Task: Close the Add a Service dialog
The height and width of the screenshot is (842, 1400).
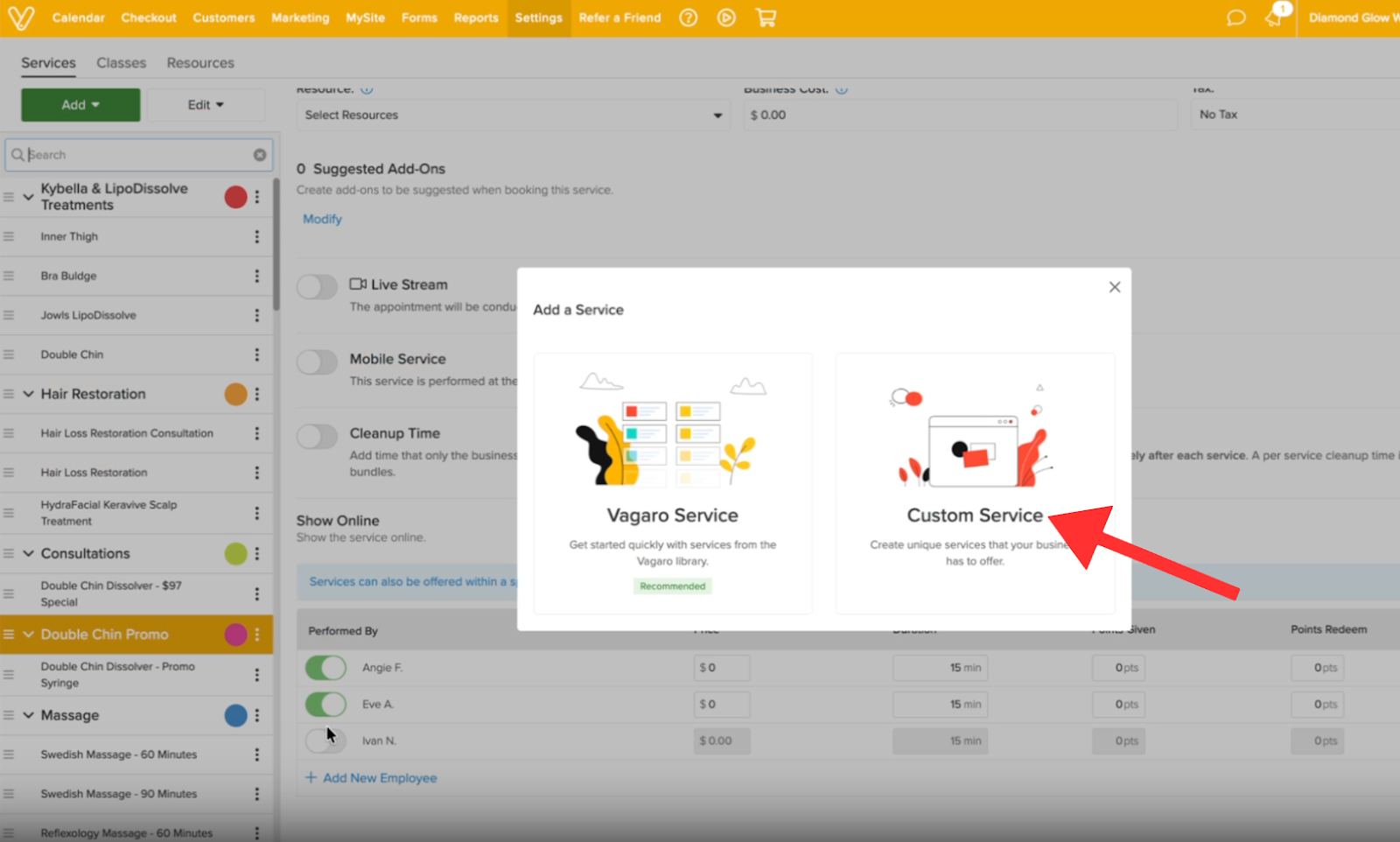Action: coord(1115,287)
